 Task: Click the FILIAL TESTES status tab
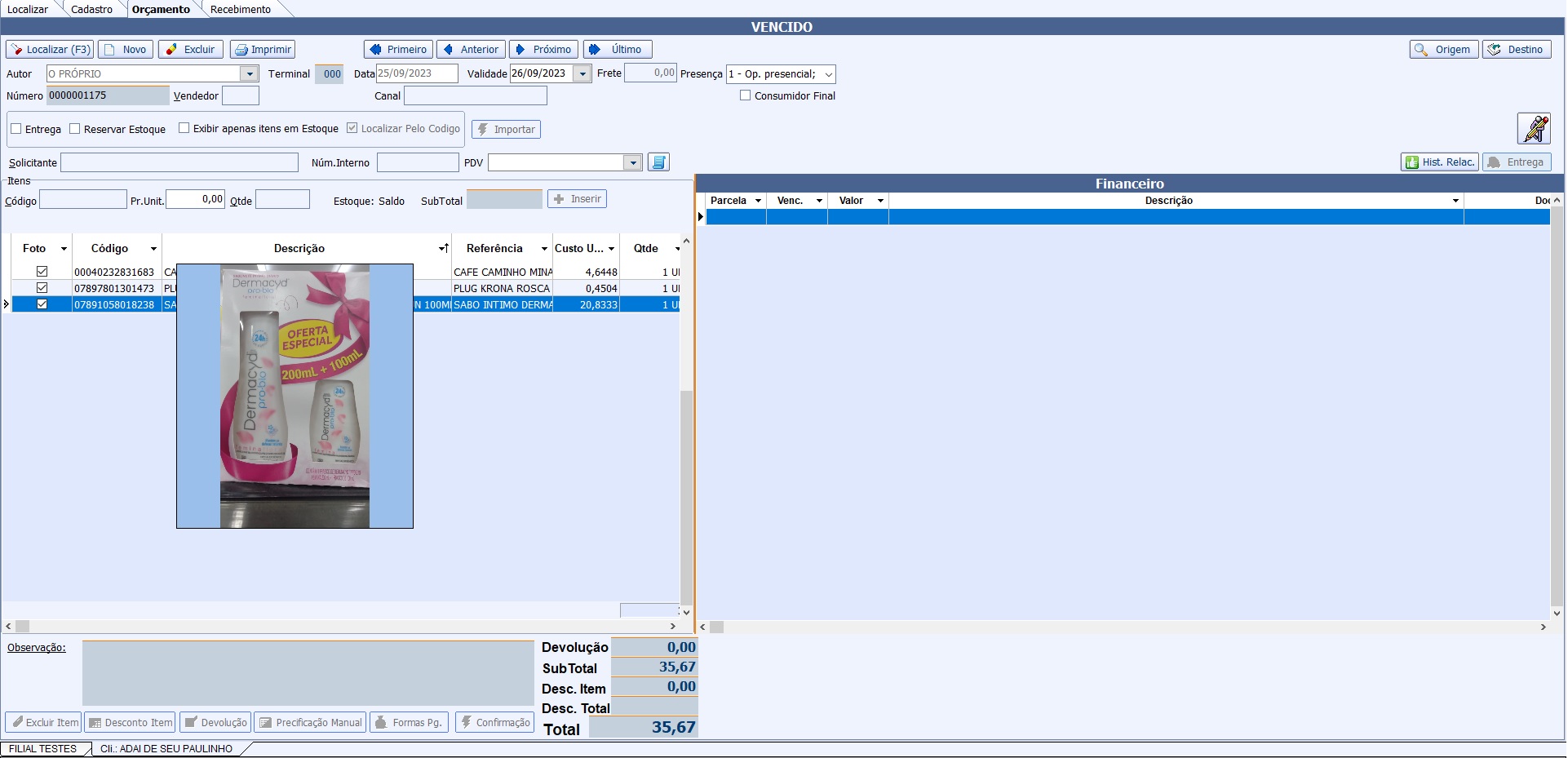(x=42, y=749)
